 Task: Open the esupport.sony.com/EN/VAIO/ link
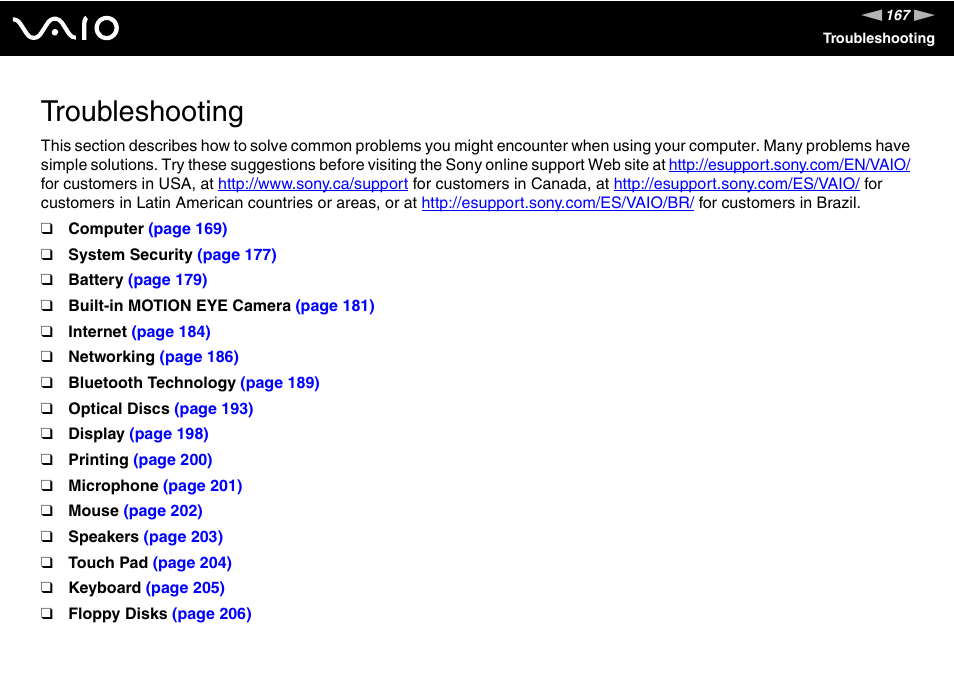pos(789,165)
